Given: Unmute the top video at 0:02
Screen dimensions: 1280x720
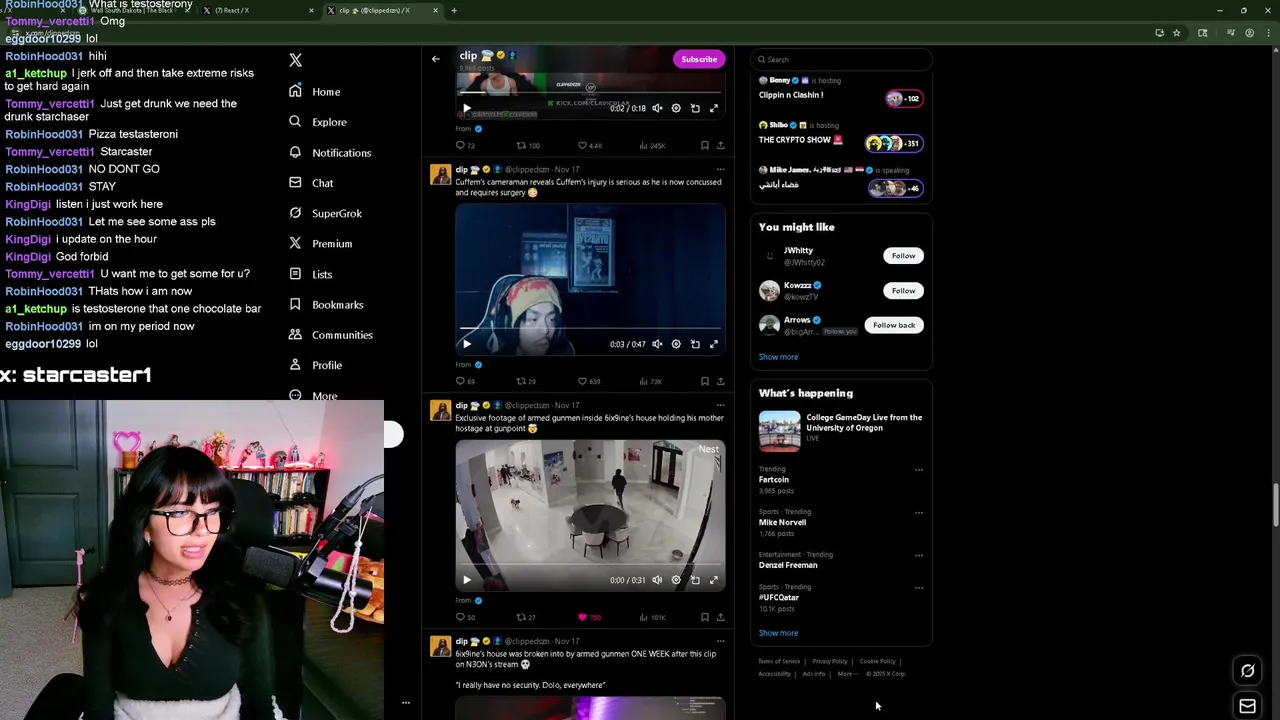Looking at the screenshot, I should click(657, 108).
